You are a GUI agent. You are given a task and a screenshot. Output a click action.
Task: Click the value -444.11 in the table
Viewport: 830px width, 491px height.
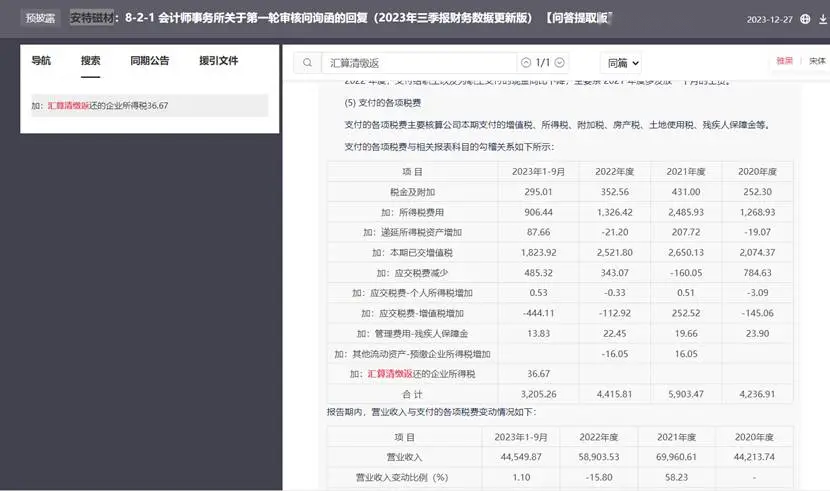pos(538,313)
